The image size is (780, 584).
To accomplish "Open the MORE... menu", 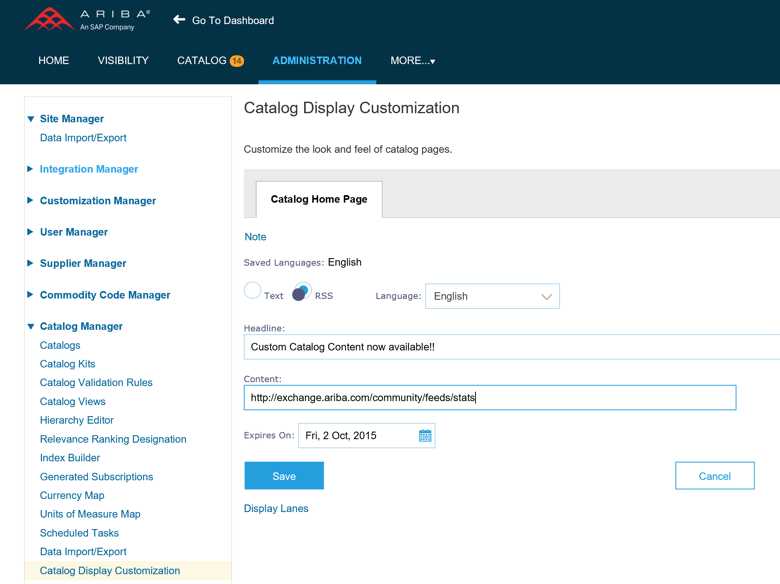I will [412, 61].
